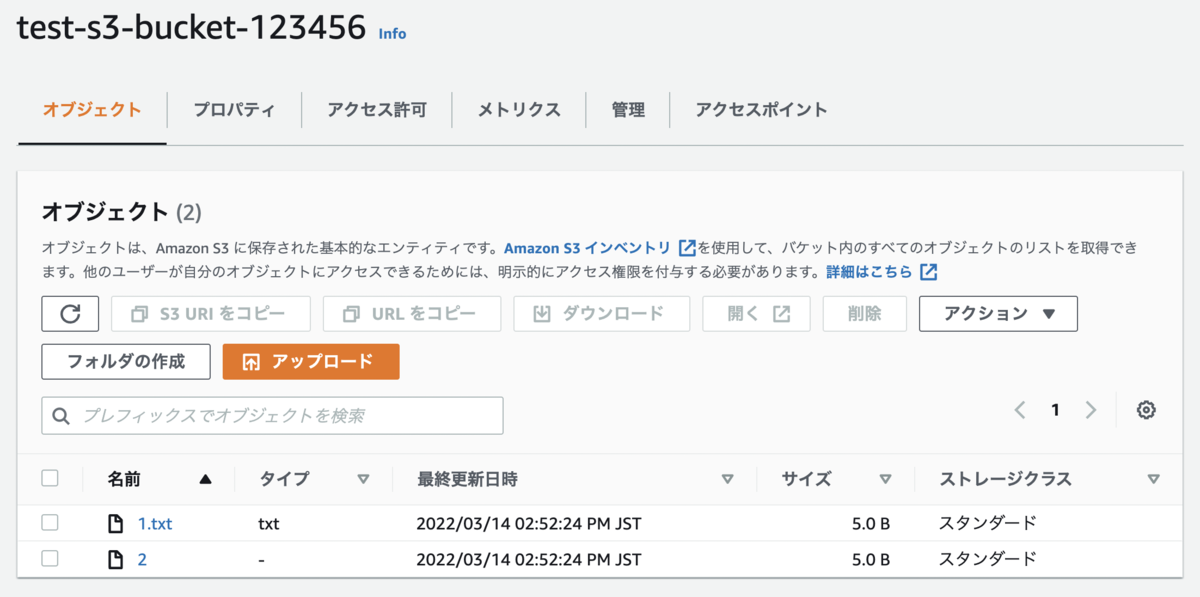This screenshot has height=597, width=1200.
Task: Sort by サイズ column arrow
Action: [x=885, y=479]
